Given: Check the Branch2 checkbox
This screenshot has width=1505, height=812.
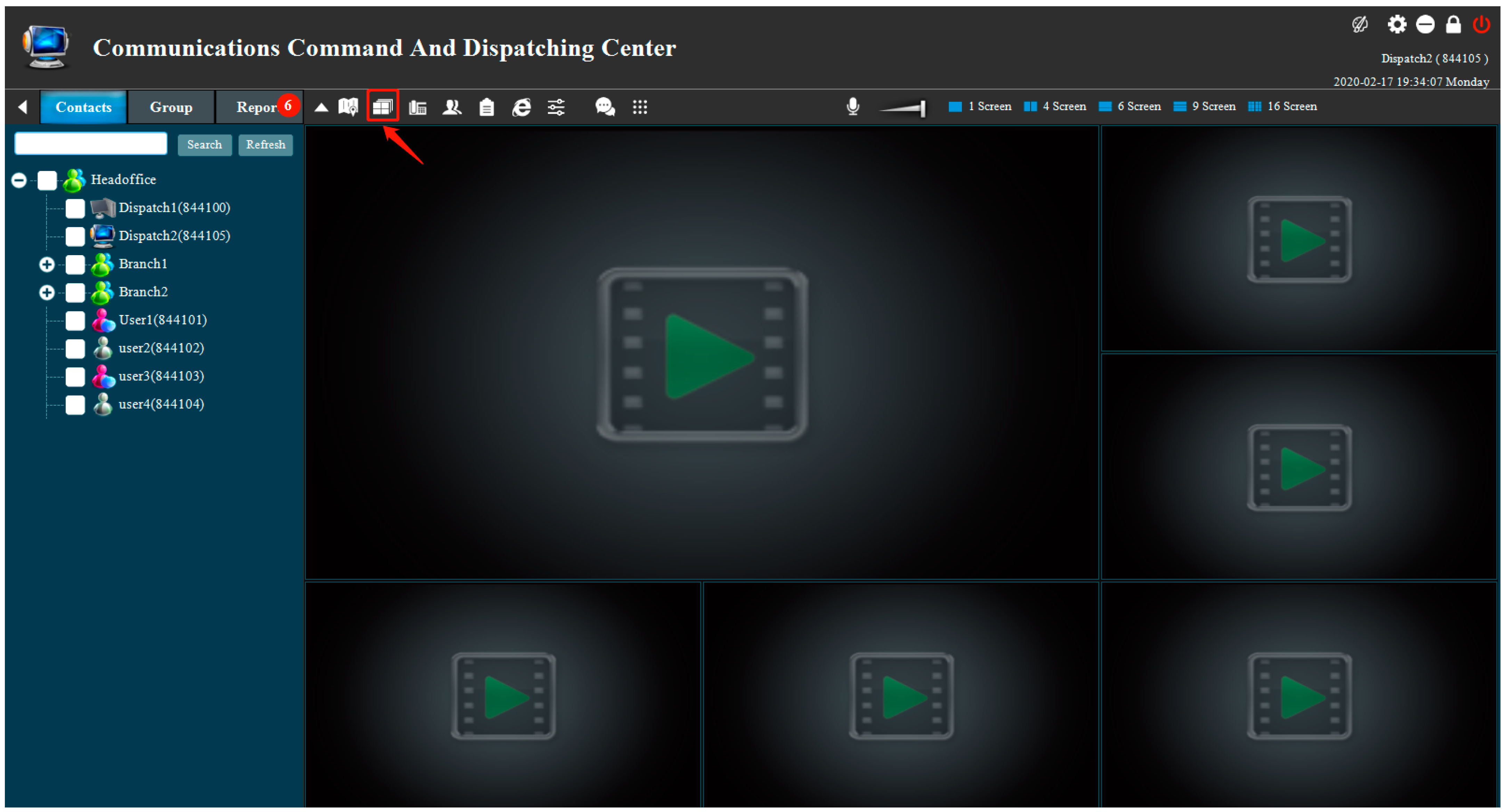Looking at the screenshot, I should point(75,292).
